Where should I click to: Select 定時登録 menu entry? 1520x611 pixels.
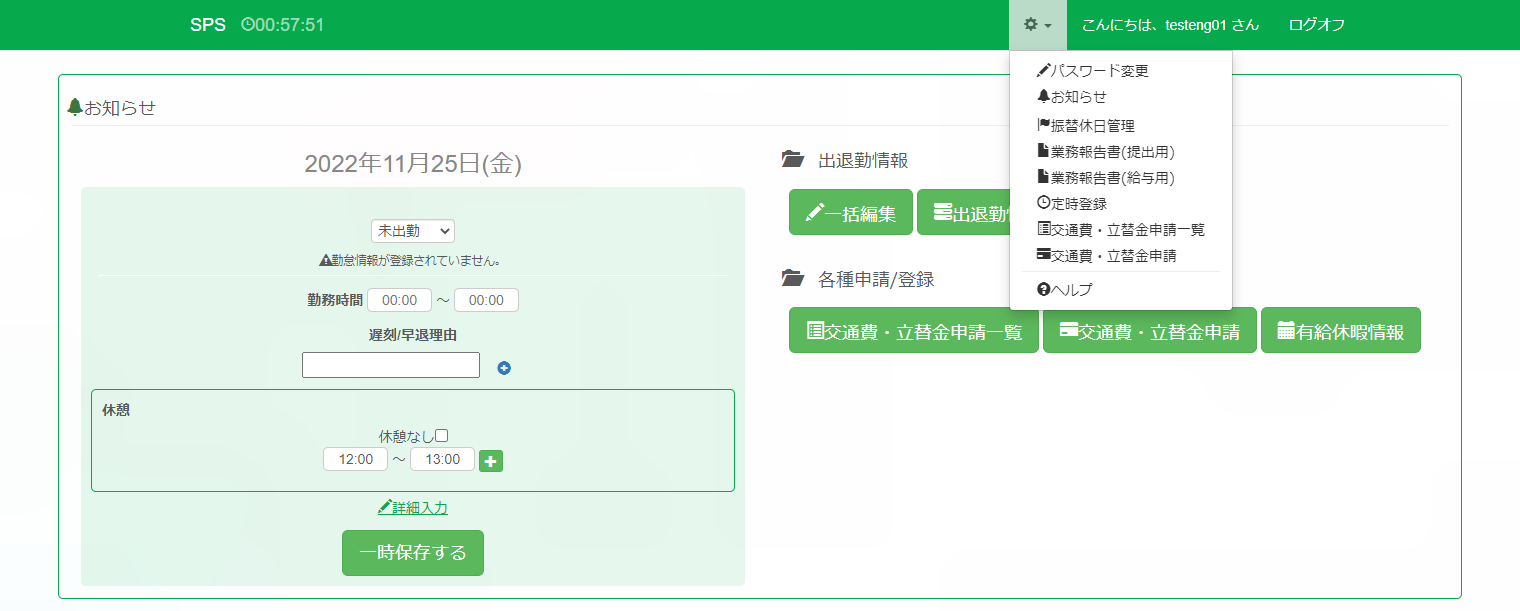pyautogui.click(x=1072, y=204)
